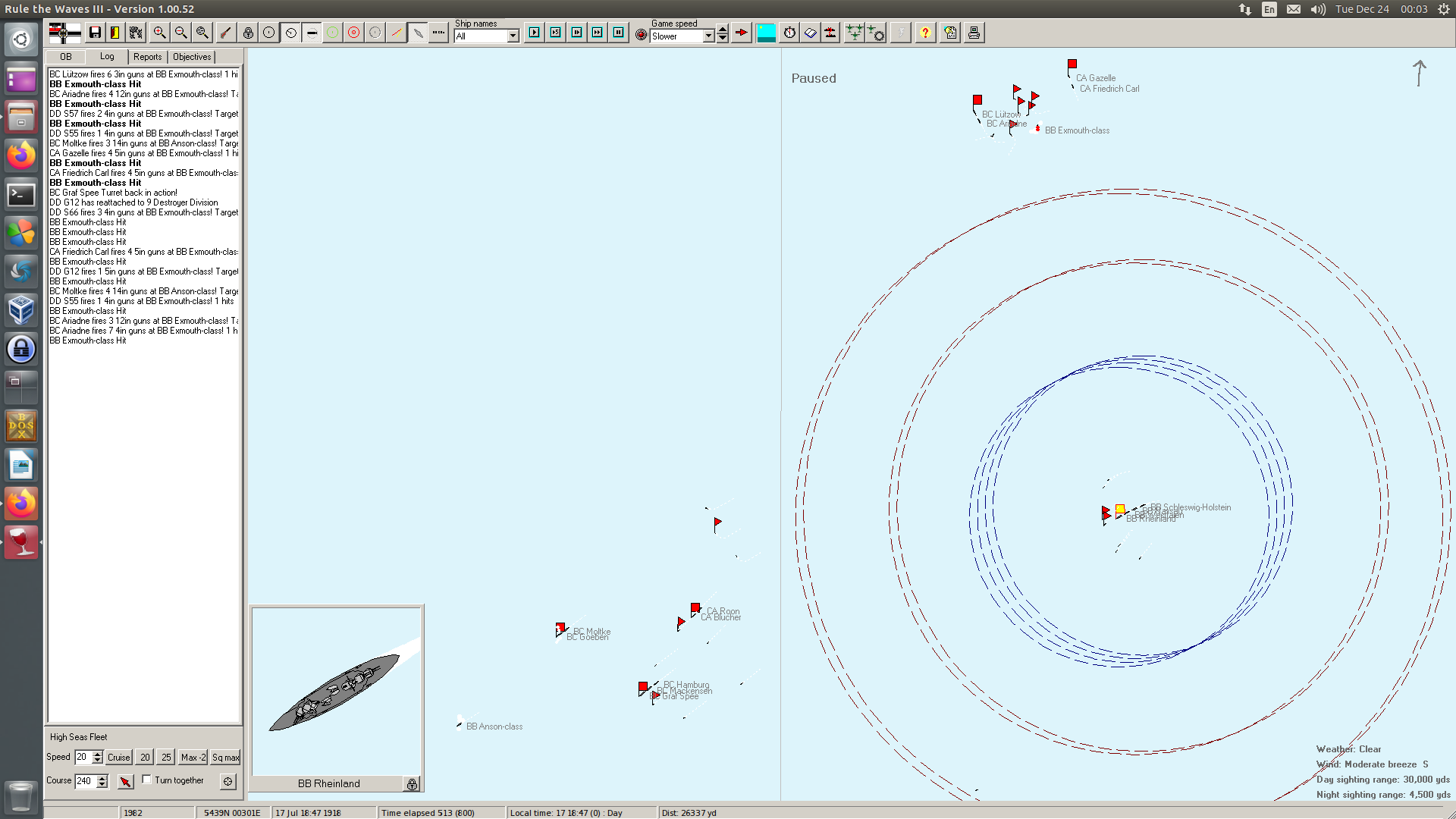Toggle the green circle range display
The image size is (1456, 819).
coord(332,33)
